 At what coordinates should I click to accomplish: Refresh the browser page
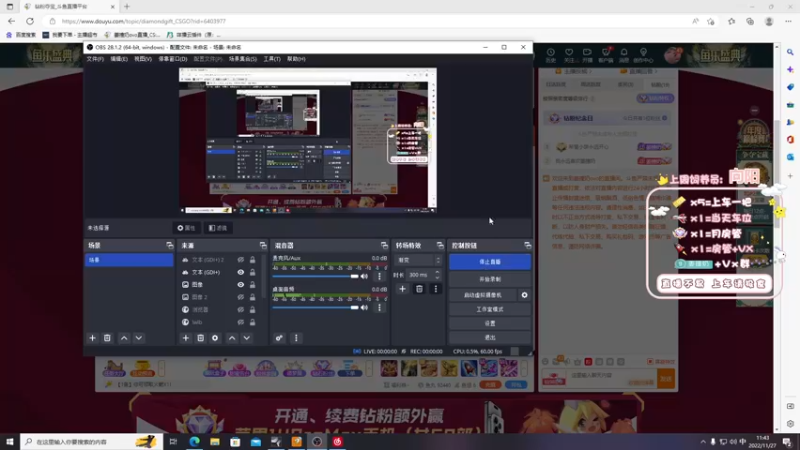tap(30, 21)
